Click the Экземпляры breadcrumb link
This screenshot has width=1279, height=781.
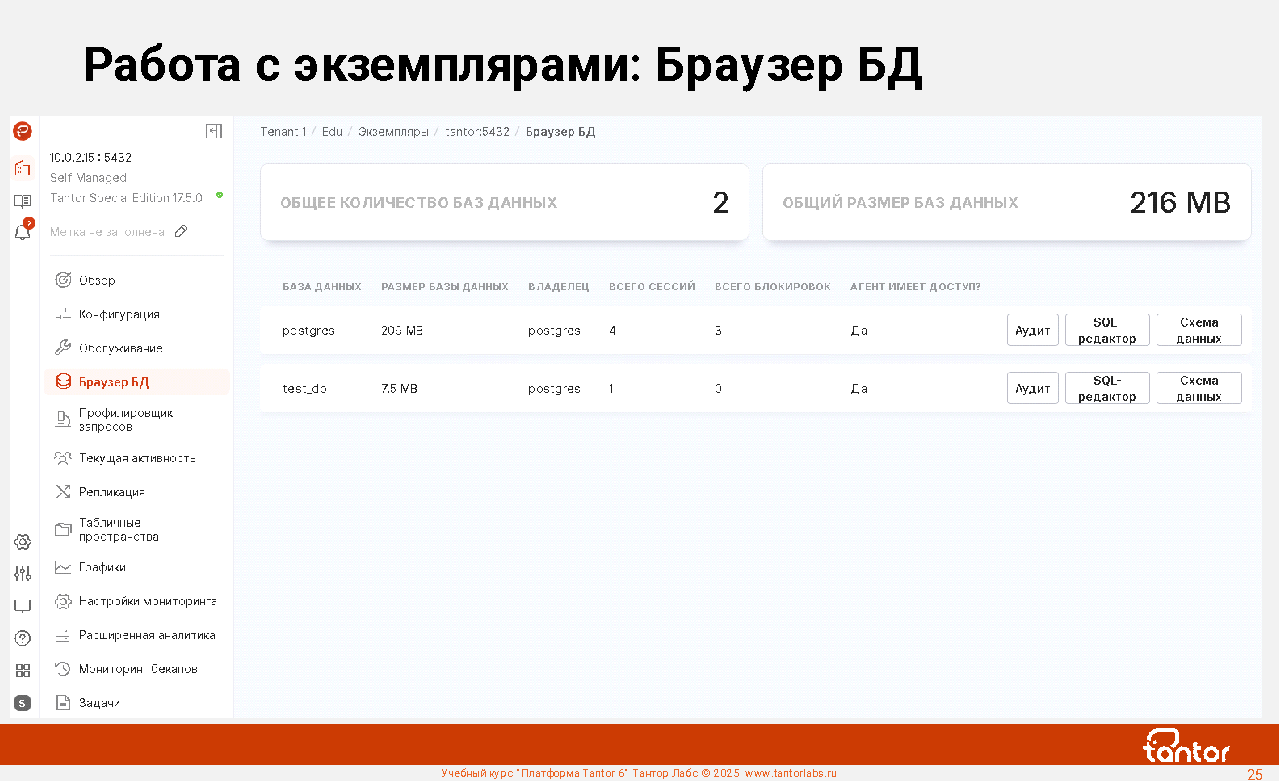(x=393, y=132)
